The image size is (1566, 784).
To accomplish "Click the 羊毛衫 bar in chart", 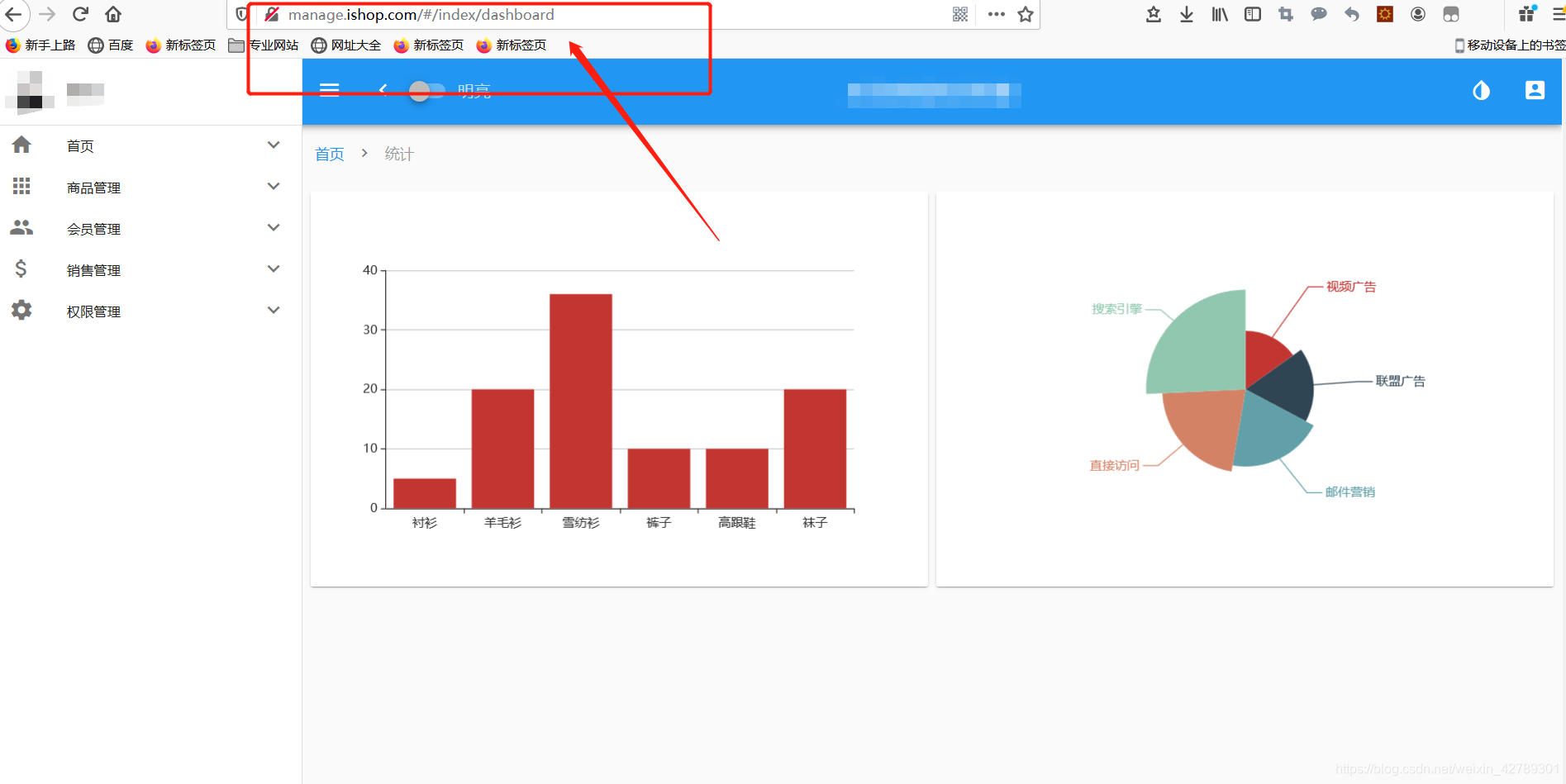I will [x=502, y=449].
